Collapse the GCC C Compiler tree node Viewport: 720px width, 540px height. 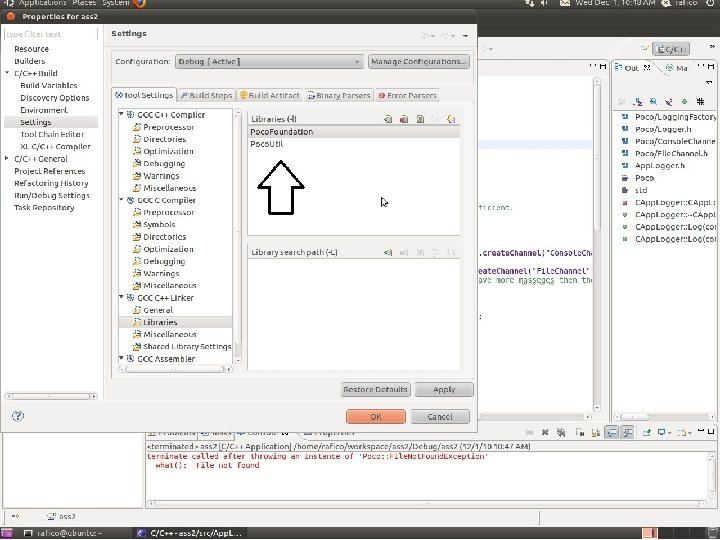point(121,199)
